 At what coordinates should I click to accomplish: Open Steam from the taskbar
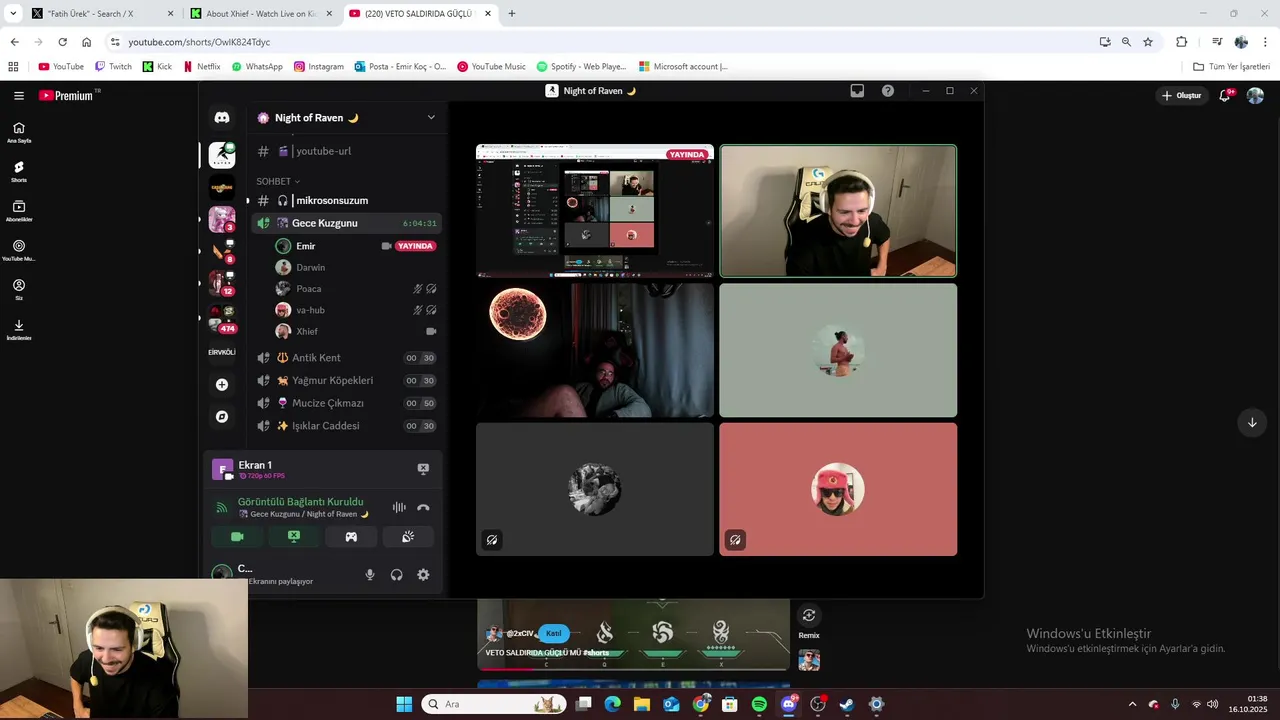pos(847,704)
